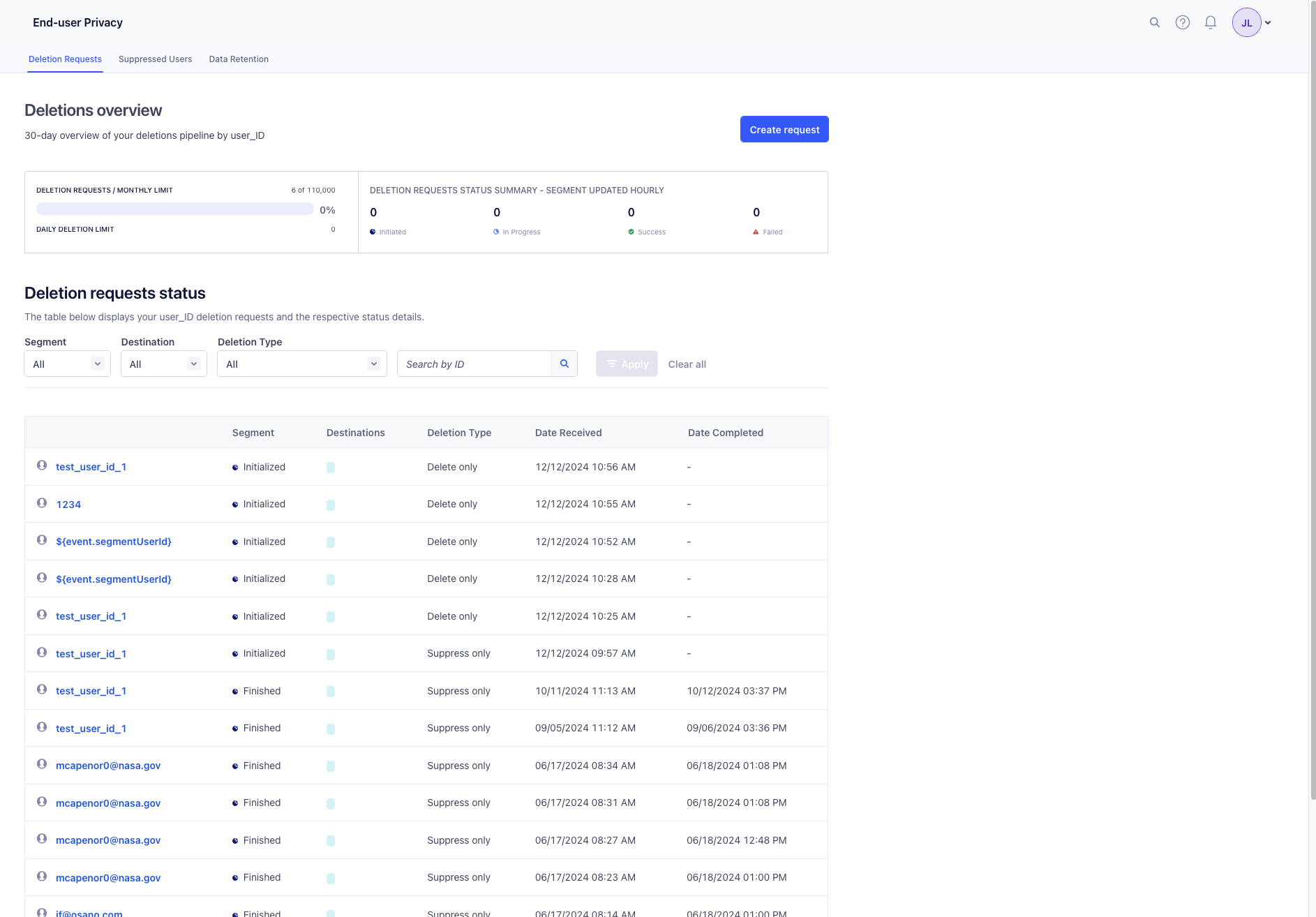Click user icon in the 10:25 AM row
Viewport: 1316px width, 917px height.
pyautogui.click(x=42, y=614)
